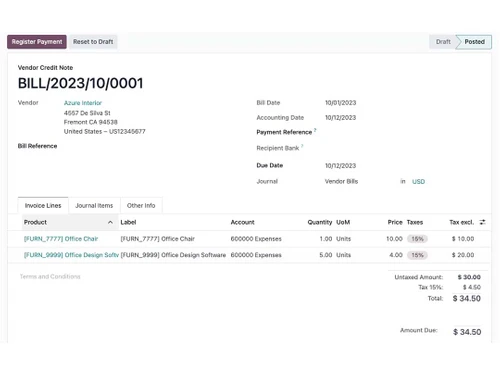Click the Register Payment button
500x375 pixels.
[37, 42]
